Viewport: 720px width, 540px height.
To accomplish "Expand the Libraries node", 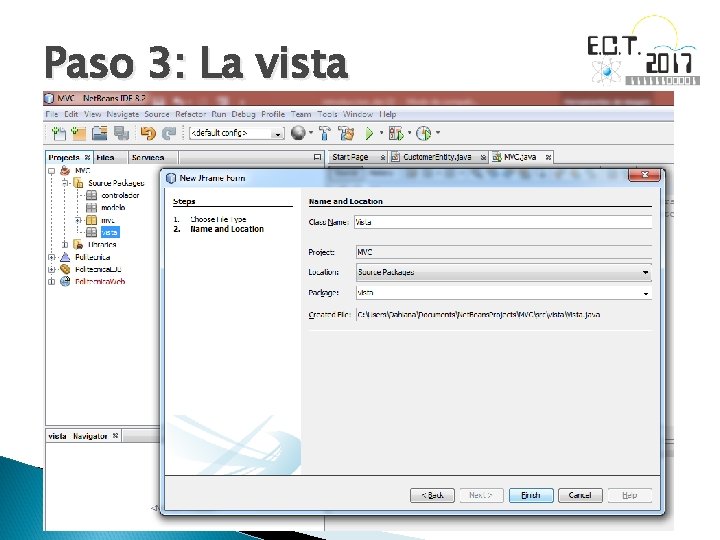I will (x=65, y=245).
